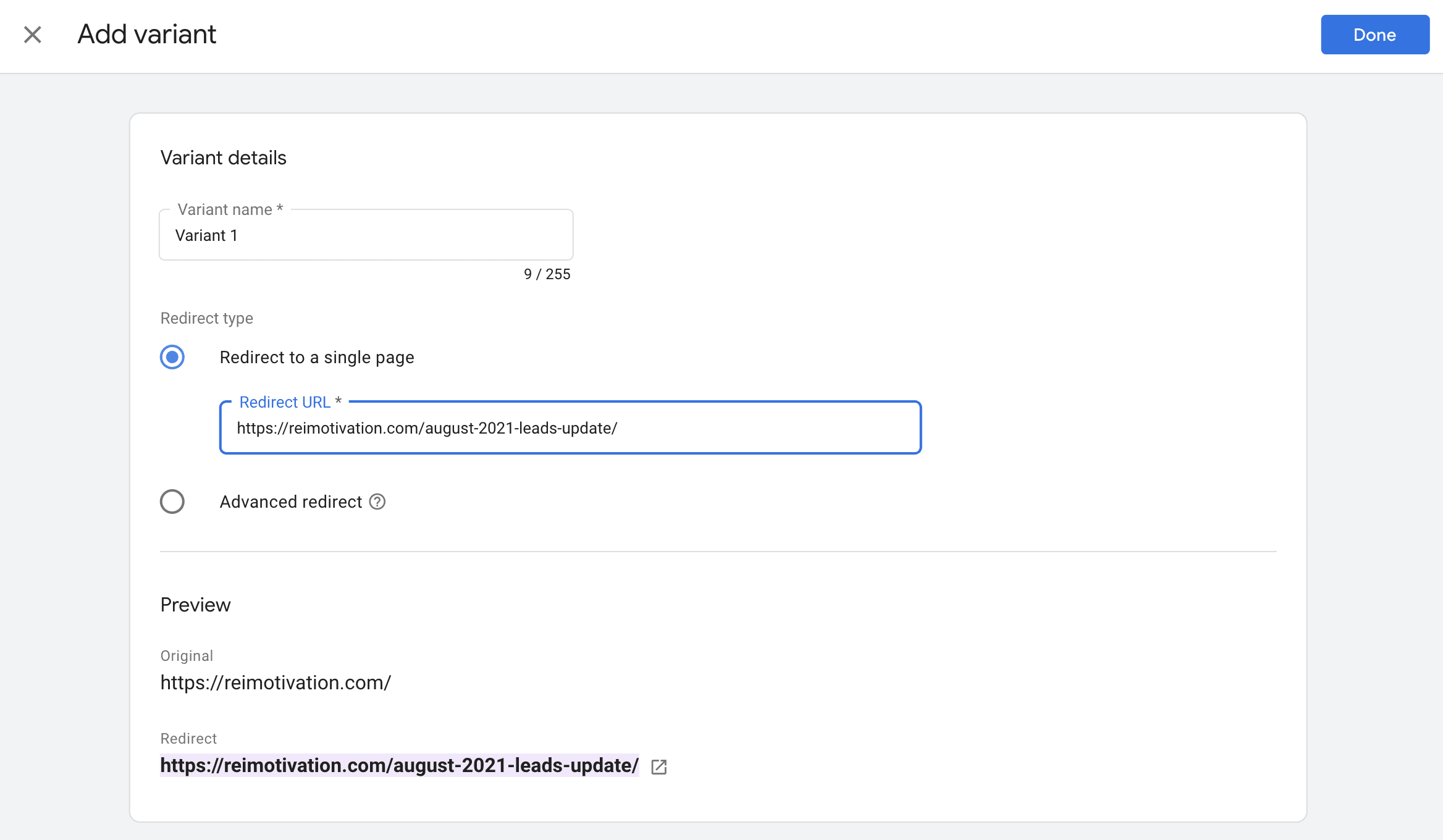Click the Done button
The width and height of the screenshot is (1443, 840).
(1374, 35)
